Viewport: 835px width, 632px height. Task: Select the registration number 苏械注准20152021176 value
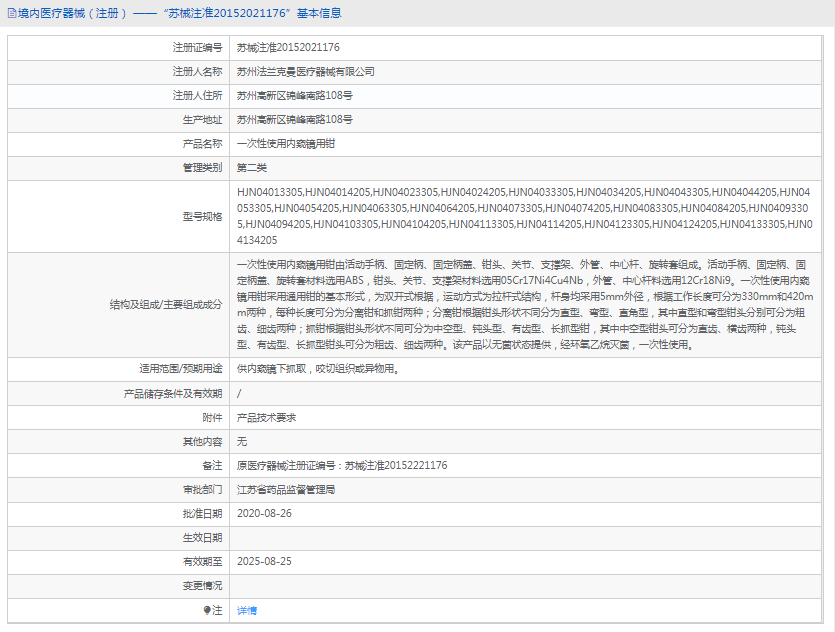pyautogui.click(x=288, y=47)
